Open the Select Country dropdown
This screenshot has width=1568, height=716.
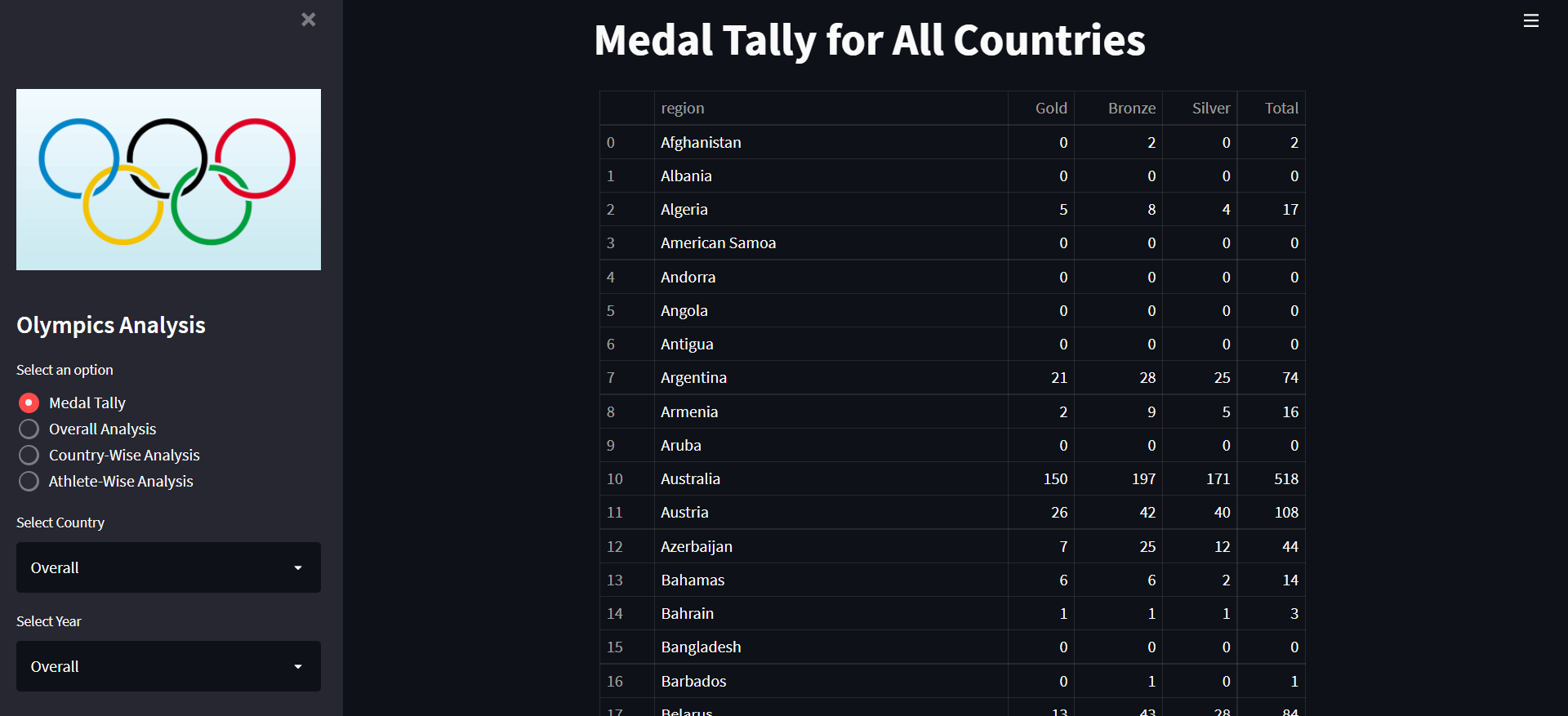pyautogui.click(x=168, y=567)
